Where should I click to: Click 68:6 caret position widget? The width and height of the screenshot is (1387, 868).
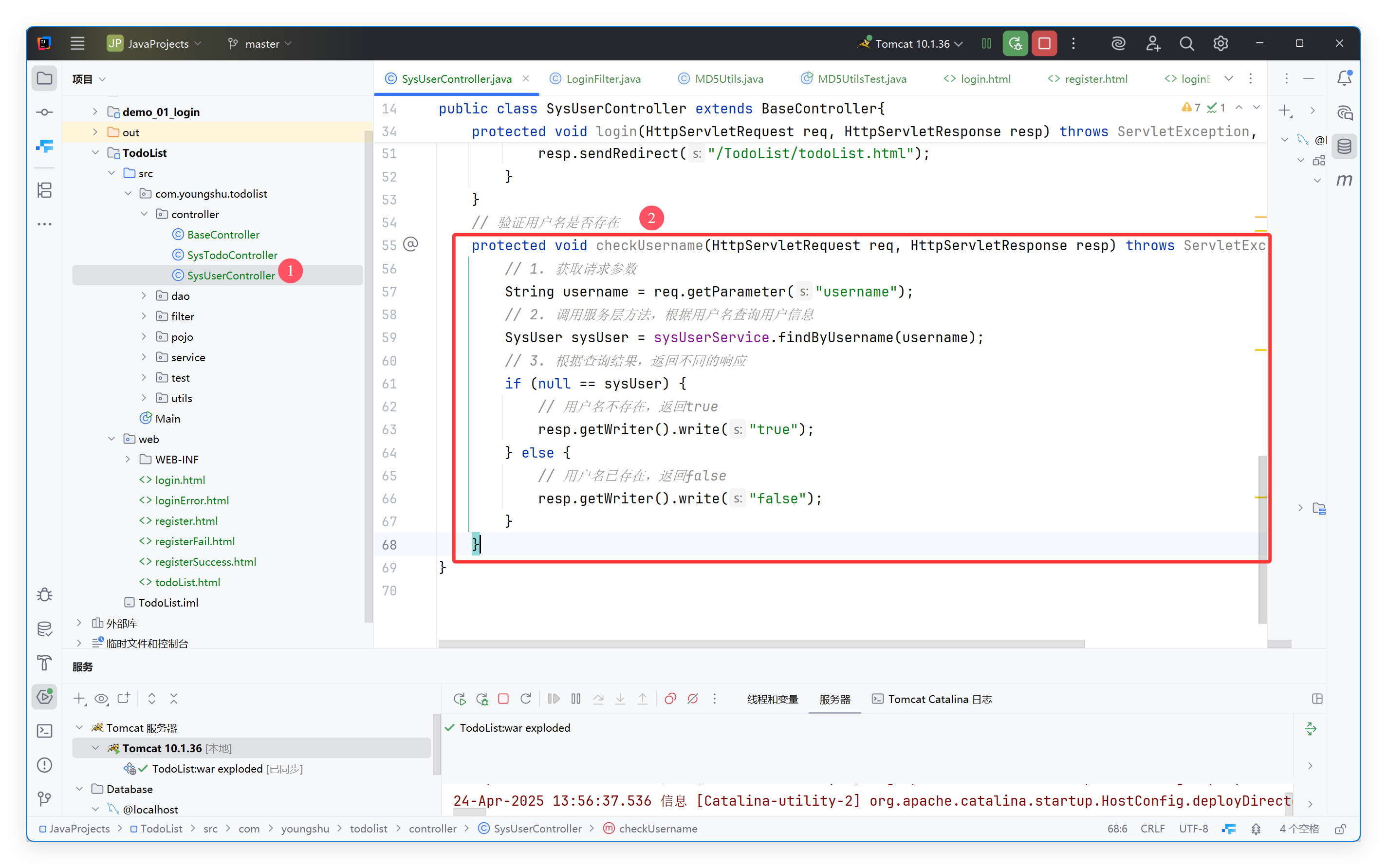1117,829
